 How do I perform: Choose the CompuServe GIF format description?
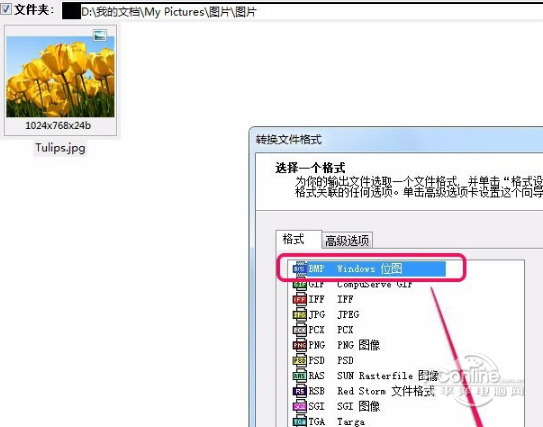point(375,284)
